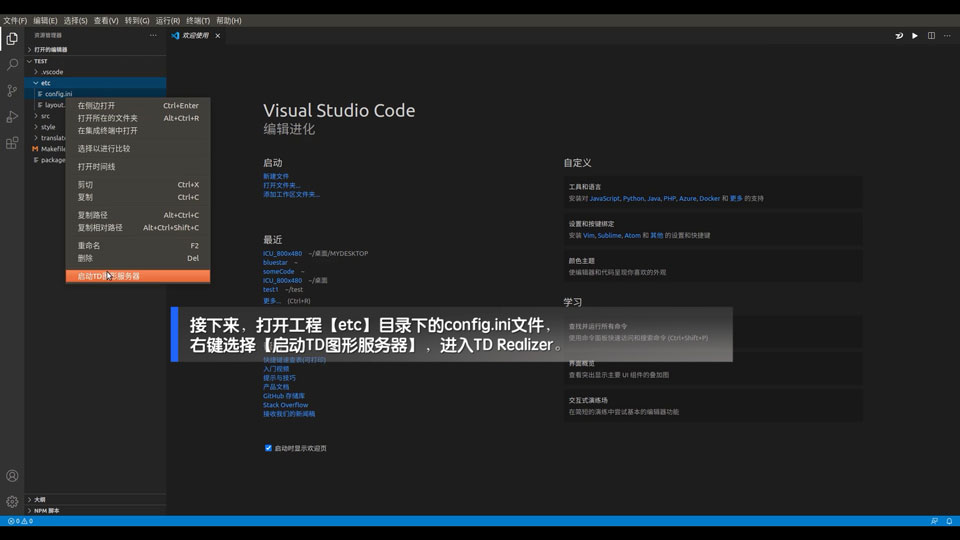Open the Explorer view in activity bar
This screenshot has height=540, width=960.
click(x=12, y=39)
